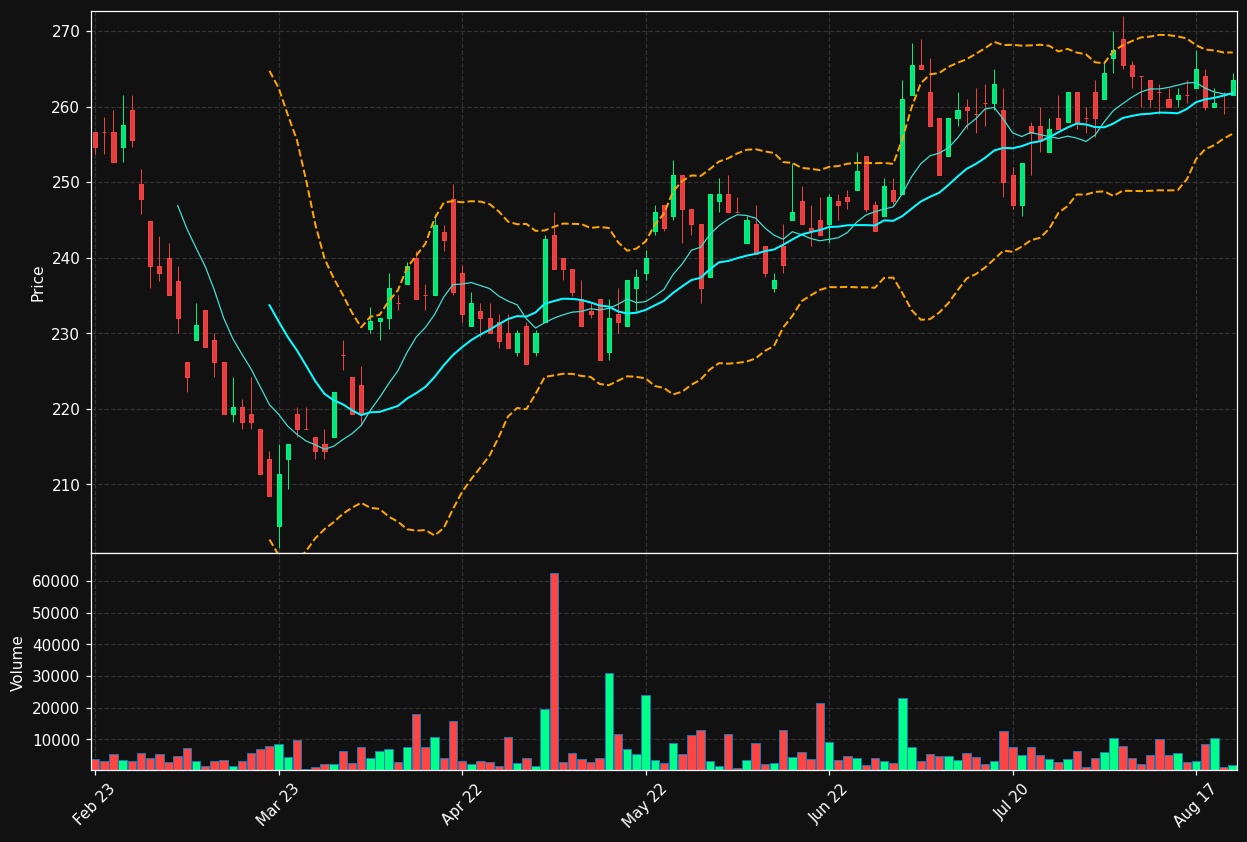Click the 60000 volume axis label
1247x842 pixels.
point(57,582)
